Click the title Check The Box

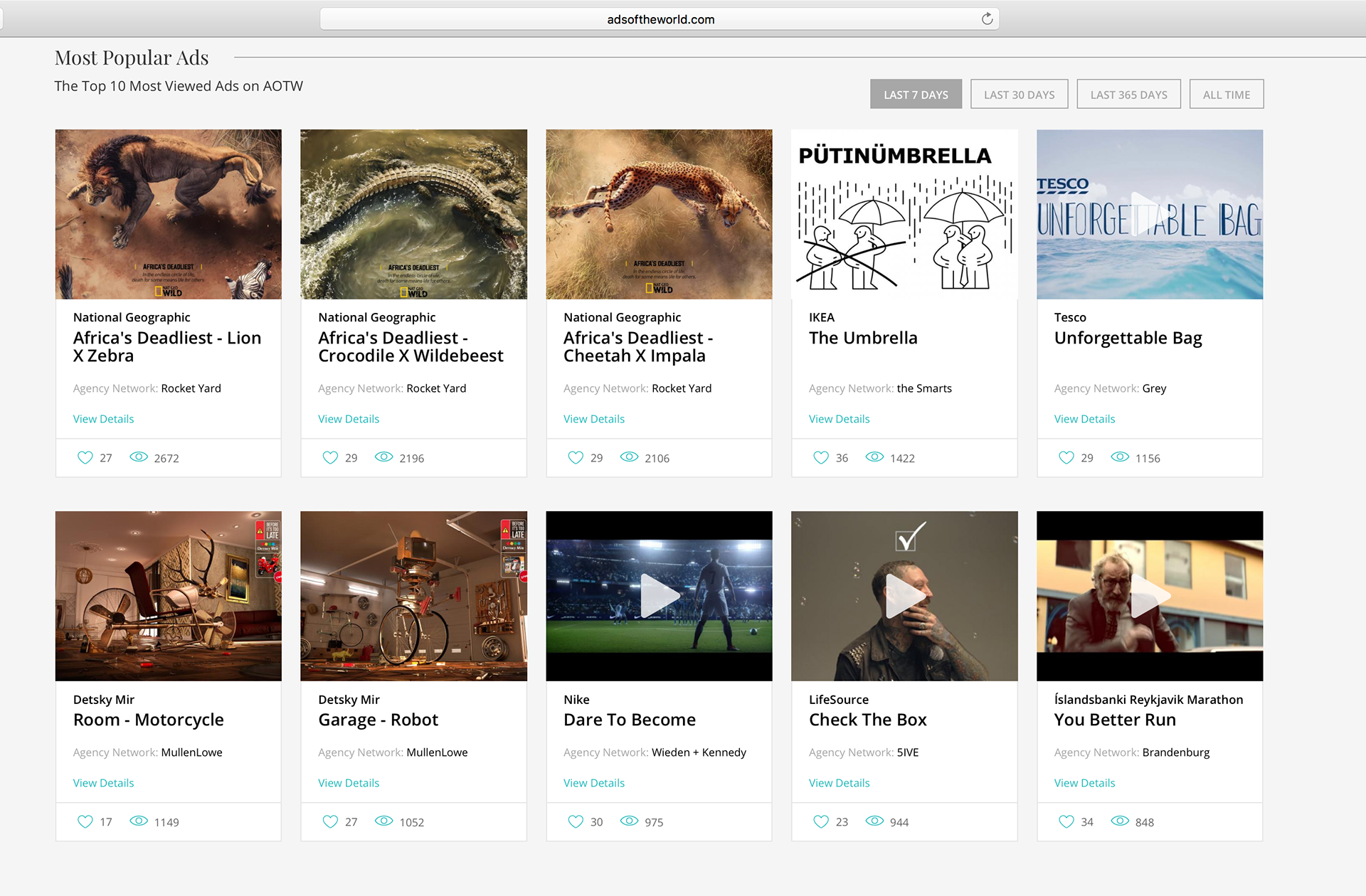pos(868,720)
